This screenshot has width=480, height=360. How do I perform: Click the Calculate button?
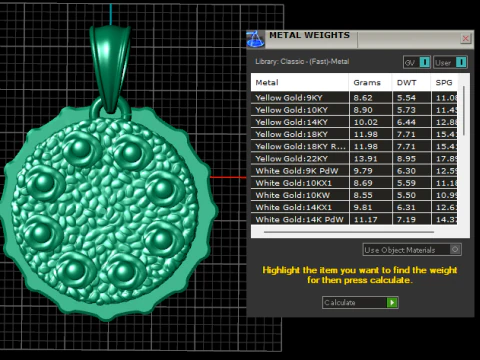(360, 302)
